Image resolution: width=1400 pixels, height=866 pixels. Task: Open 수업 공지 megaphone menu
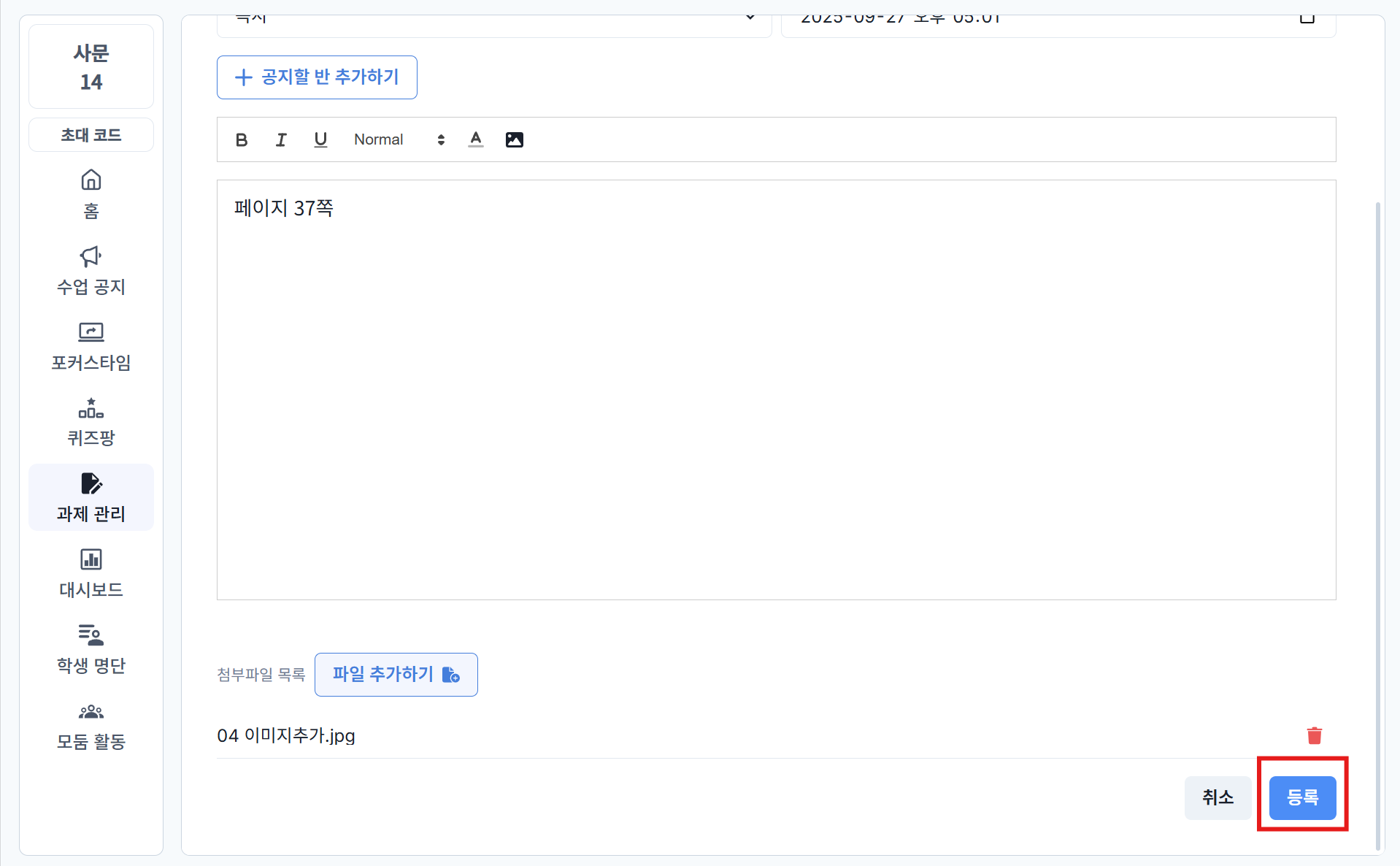pyautogui.click(x=91, y=270)
